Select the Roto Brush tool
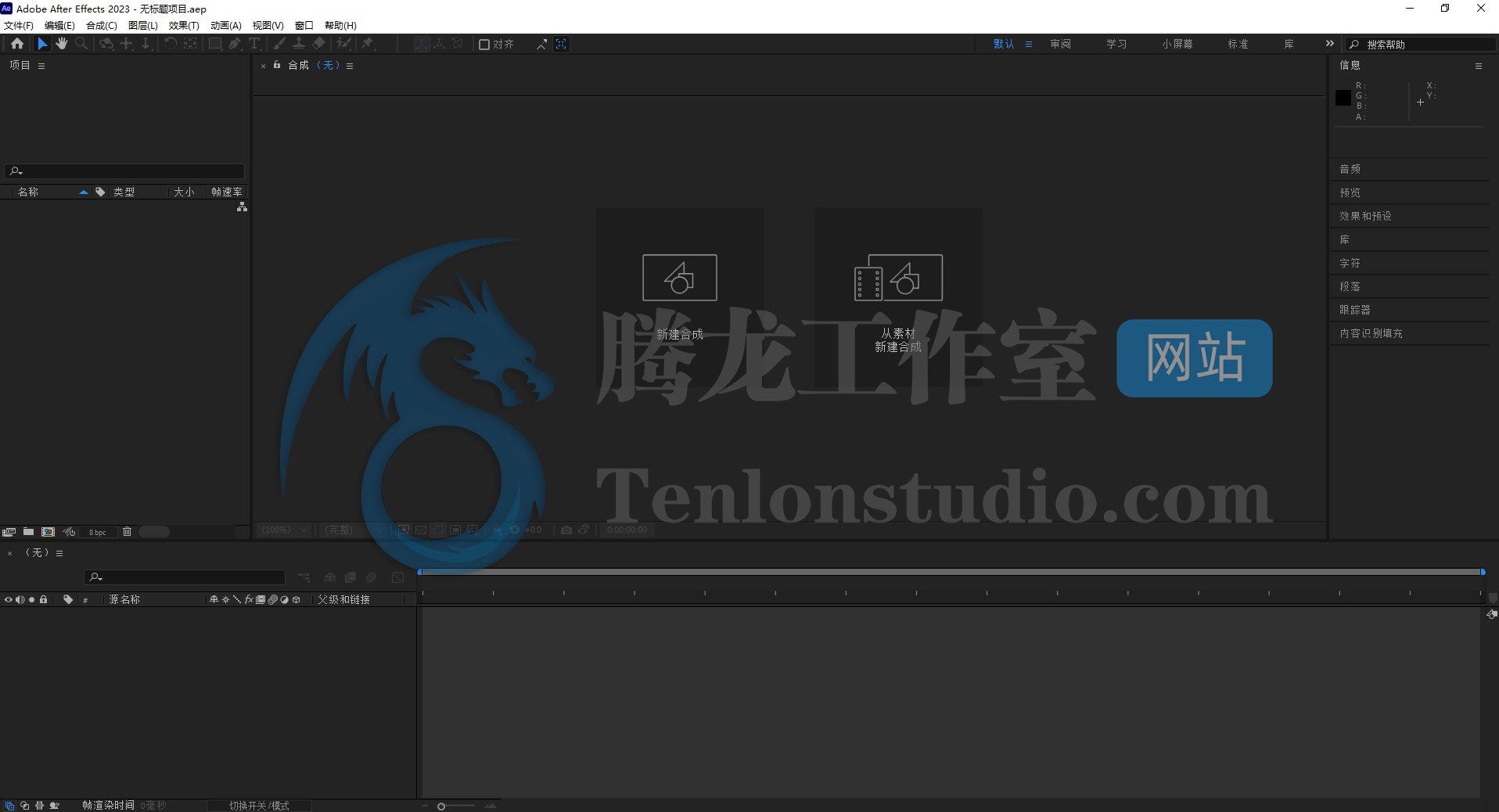Screen dimensions: 1499x812 tap(344, 44)
